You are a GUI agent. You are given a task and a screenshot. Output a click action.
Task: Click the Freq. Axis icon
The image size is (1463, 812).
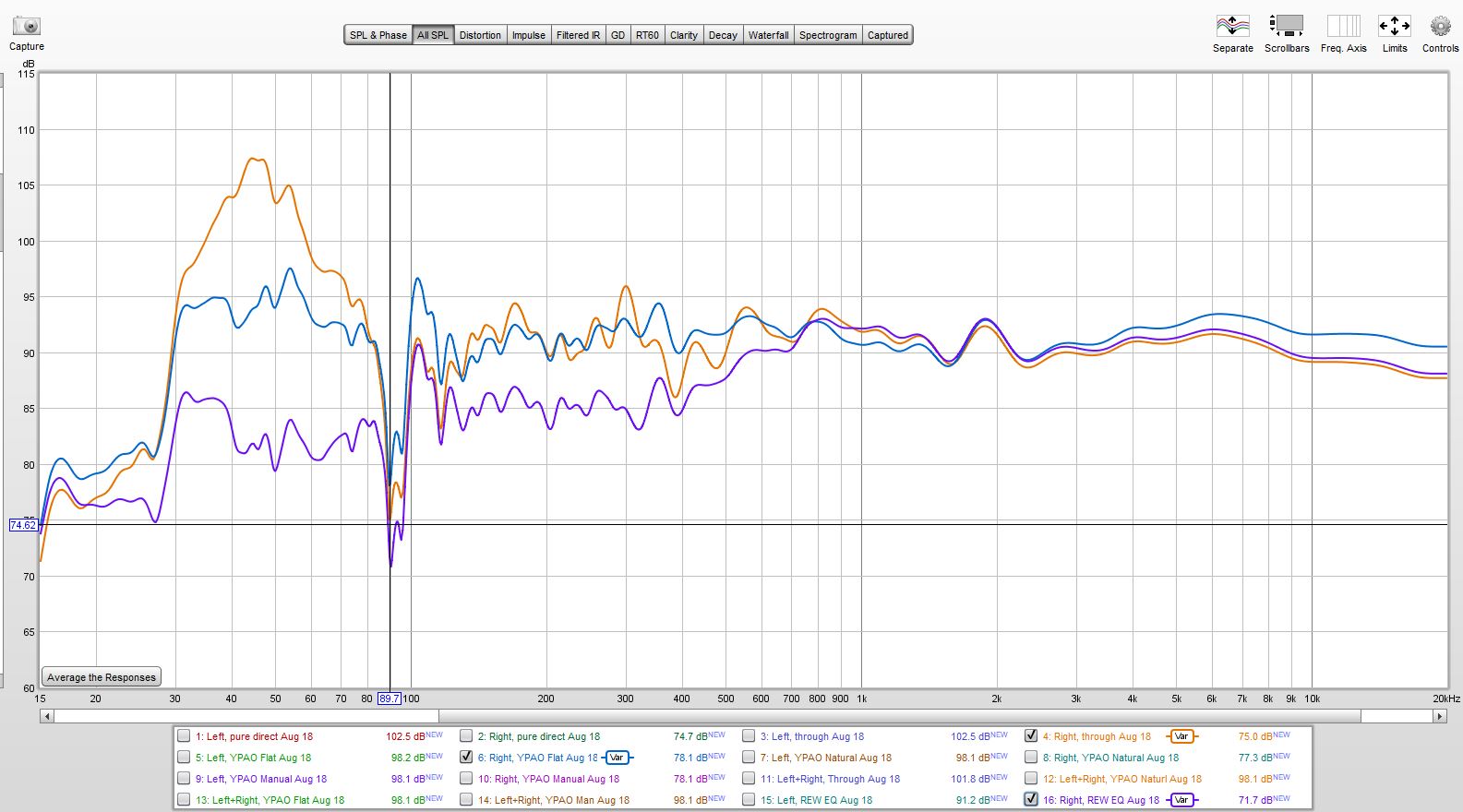tap(1343, 27)
